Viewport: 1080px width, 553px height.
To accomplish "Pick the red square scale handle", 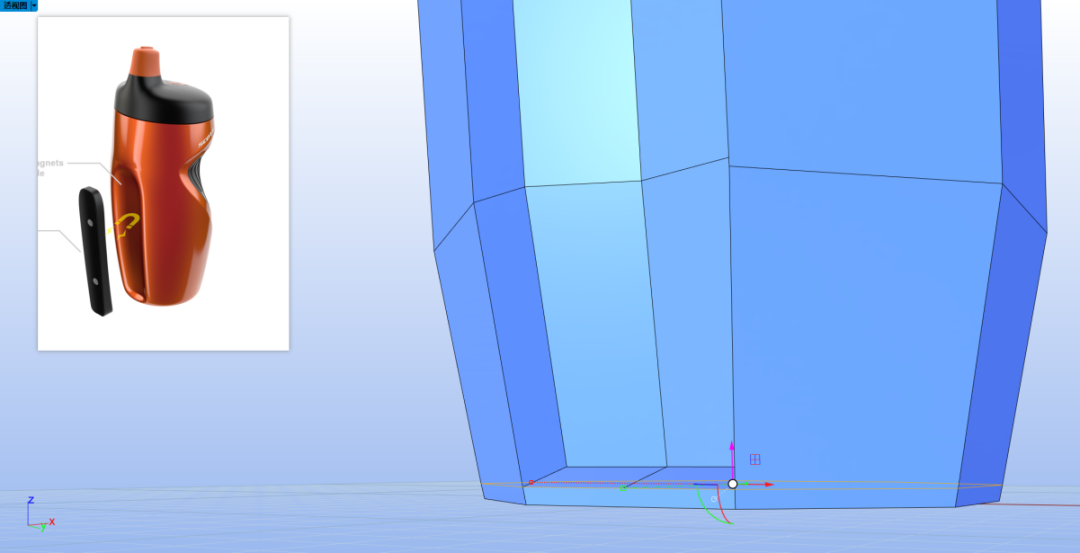I will pyautogui.click(x=531, y=483).
